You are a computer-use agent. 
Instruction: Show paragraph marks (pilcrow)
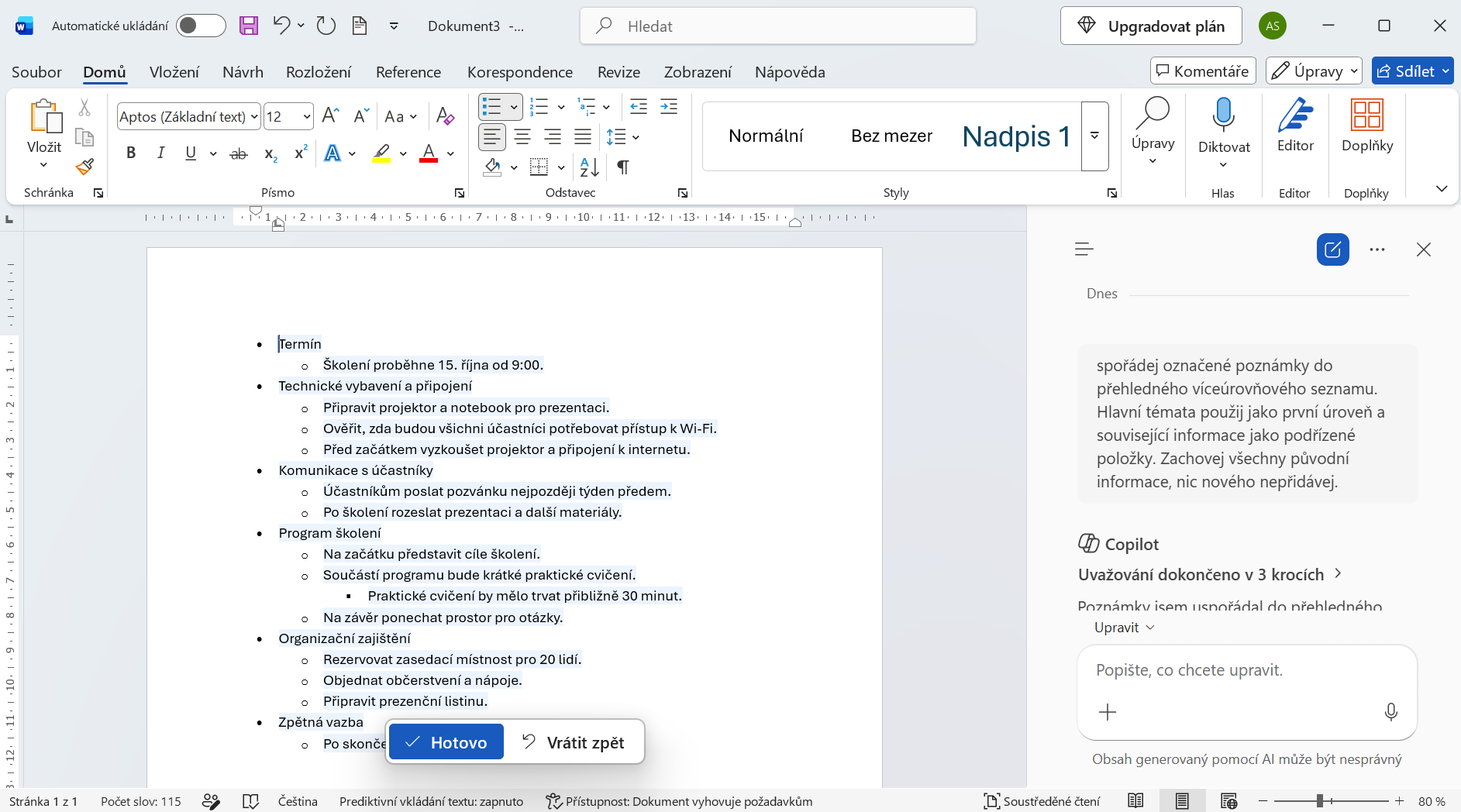[623, 167]
